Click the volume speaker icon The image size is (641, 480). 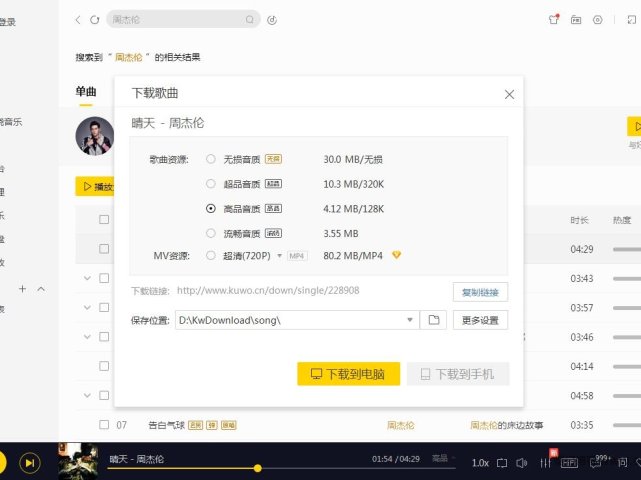tap(522, 463)
